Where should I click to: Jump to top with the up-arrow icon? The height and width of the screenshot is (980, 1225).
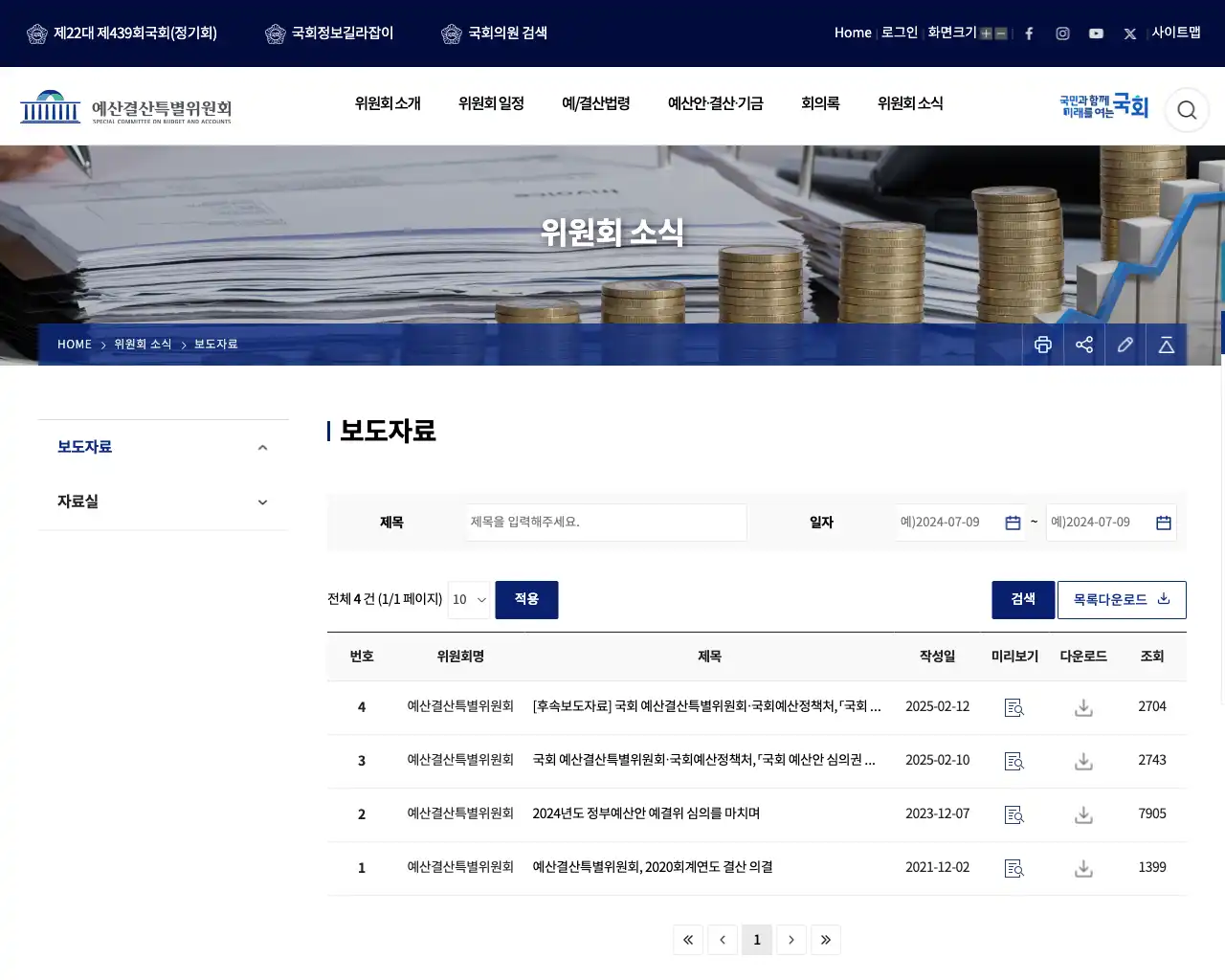(1167, 345)
